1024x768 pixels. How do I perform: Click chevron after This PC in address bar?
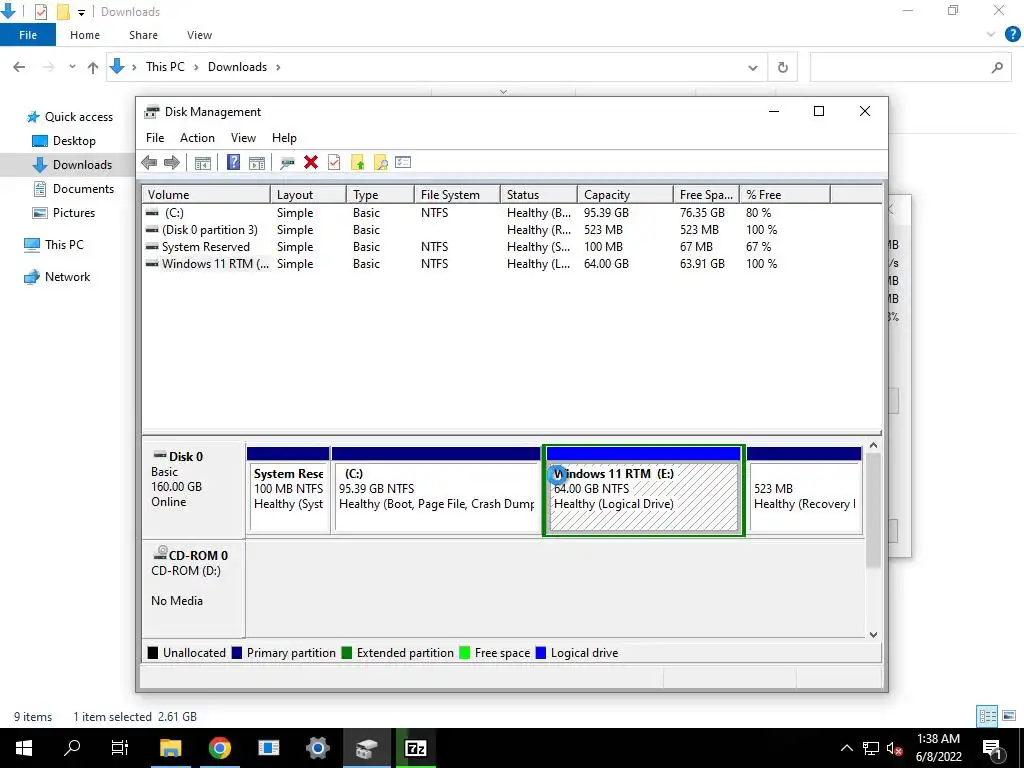tap(196, 67)
